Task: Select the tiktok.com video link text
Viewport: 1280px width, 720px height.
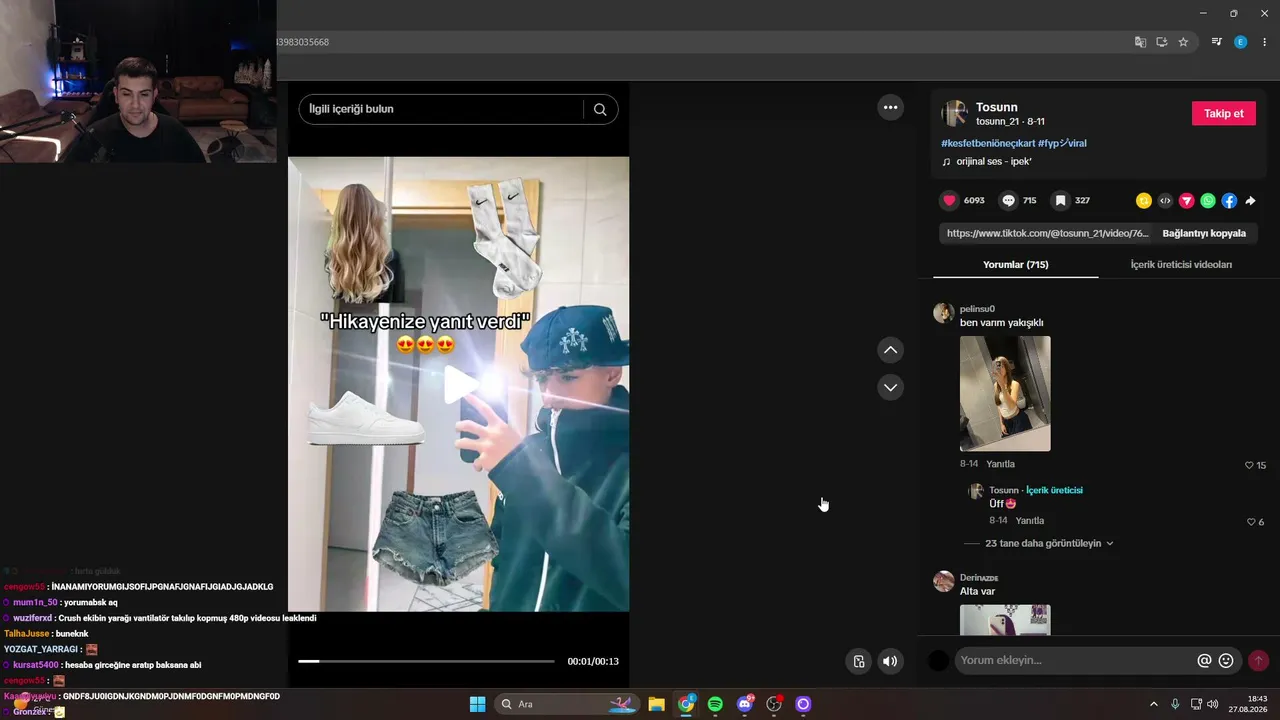Action: pos(1048,233)
